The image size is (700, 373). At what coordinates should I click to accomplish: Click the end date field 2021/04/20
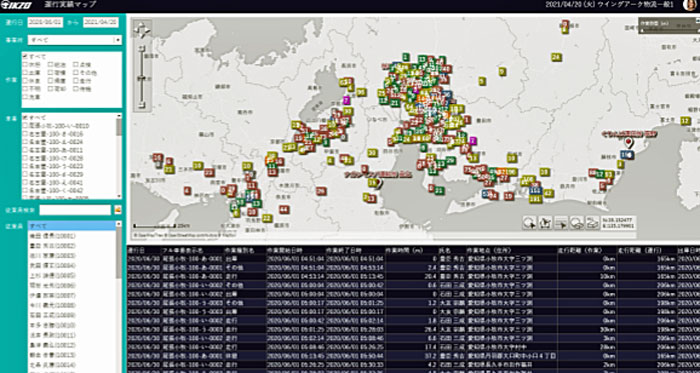click(101, 22)
